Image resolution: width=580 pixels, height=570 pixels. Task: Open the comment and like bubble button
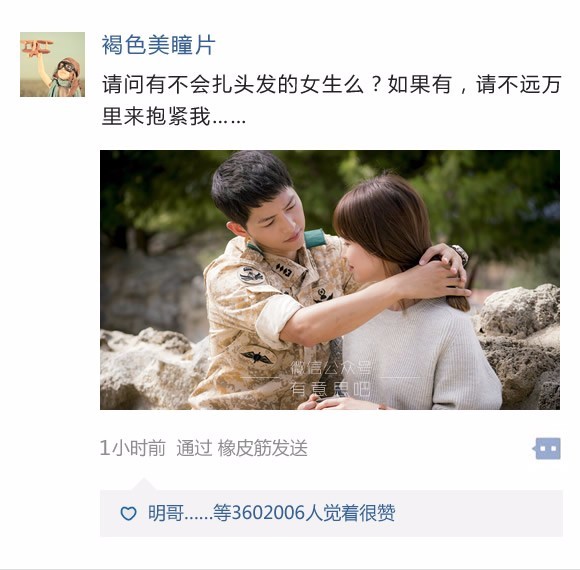tap(548, 448)
